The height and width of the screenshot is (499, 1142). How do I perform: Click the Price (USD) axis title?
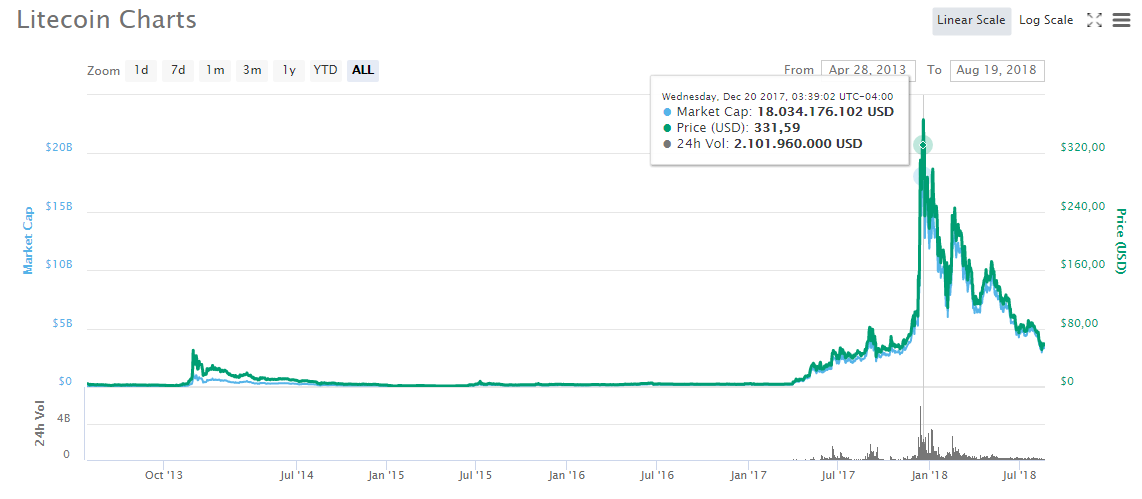click(1120, 240)
